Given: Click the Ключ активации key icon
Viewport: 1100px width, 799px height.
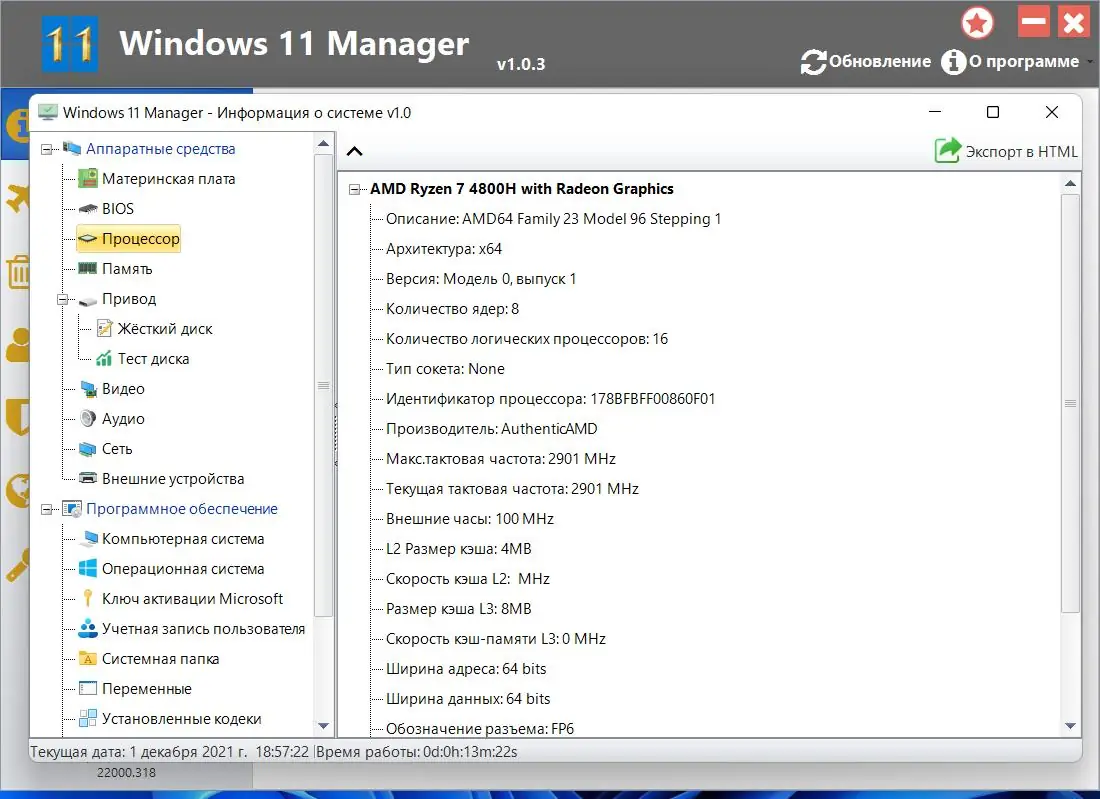Looking at the screenshot, I should click(x=88, y=598).
